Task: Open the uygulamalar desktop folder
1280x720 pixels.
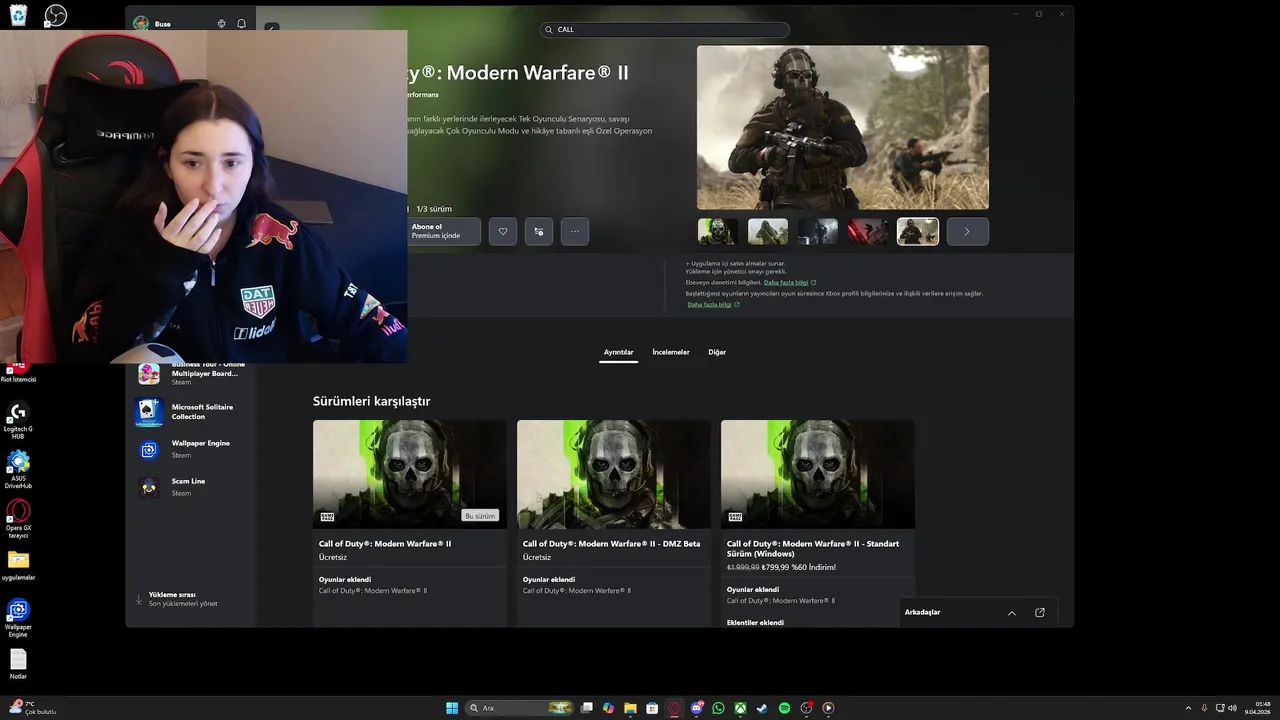Action: coord(18,566)
